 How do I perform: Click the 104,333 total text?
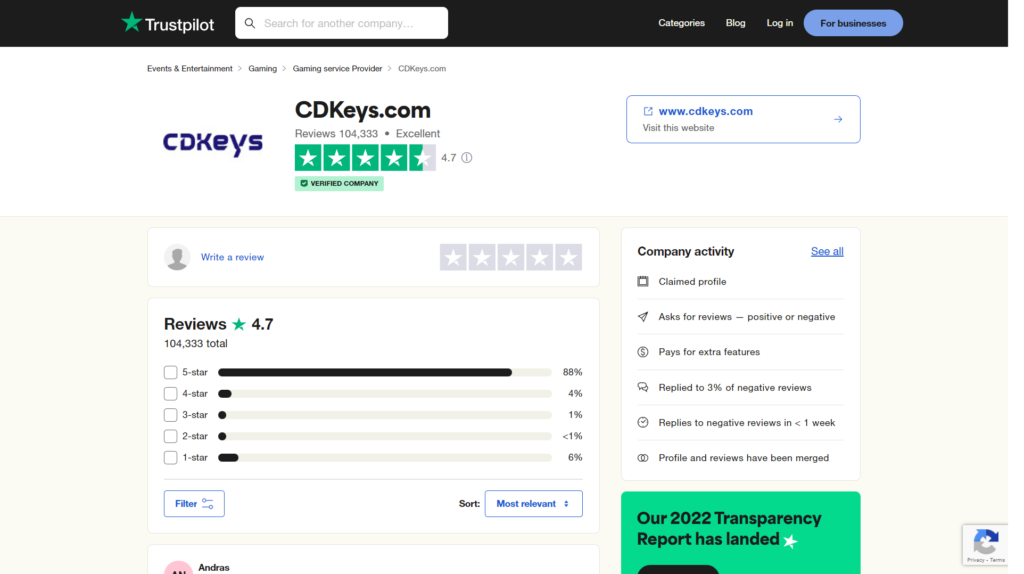(x=196, y=343)
